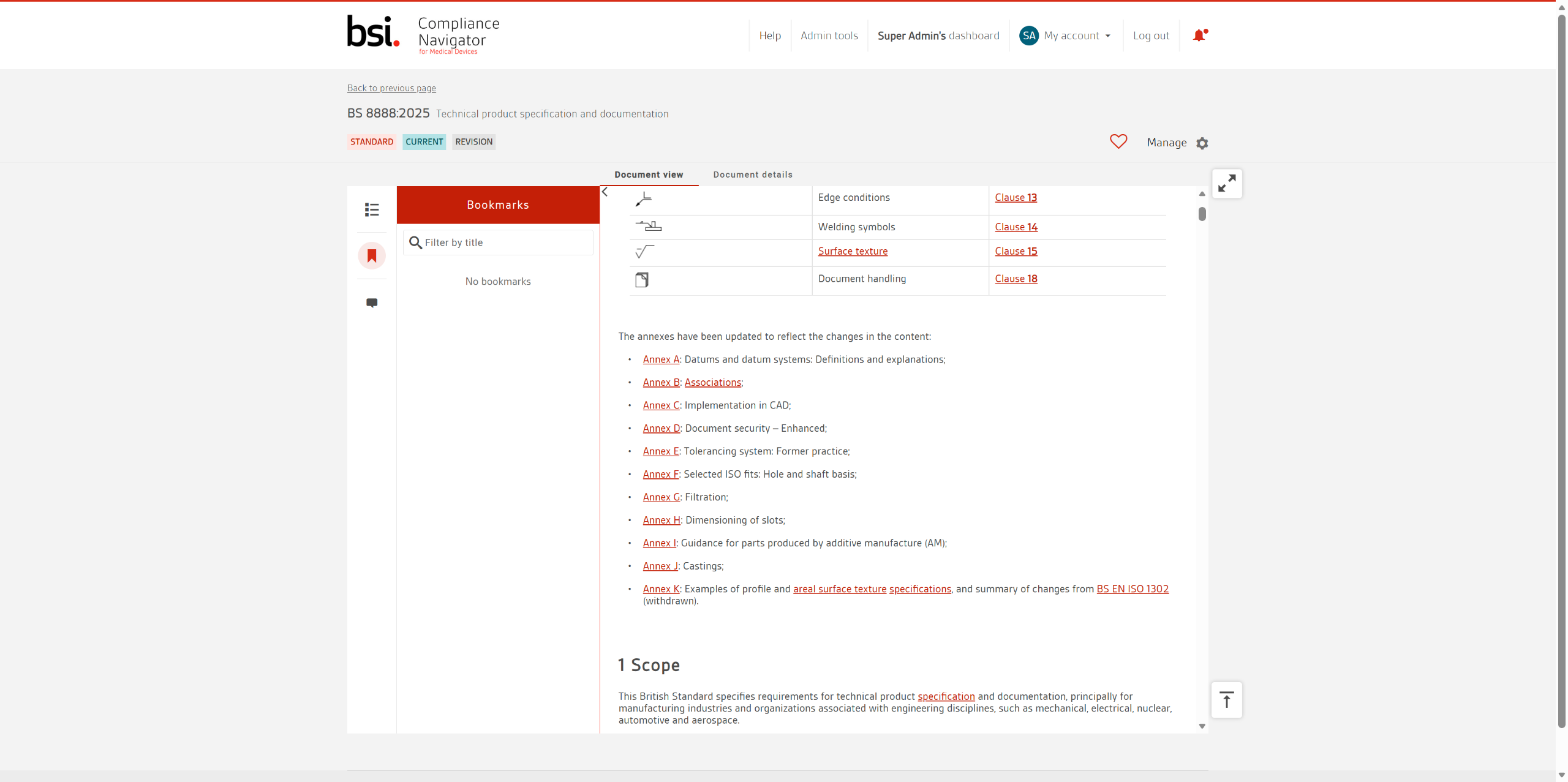Follow the Clause 15 link

pos(1016,251)
